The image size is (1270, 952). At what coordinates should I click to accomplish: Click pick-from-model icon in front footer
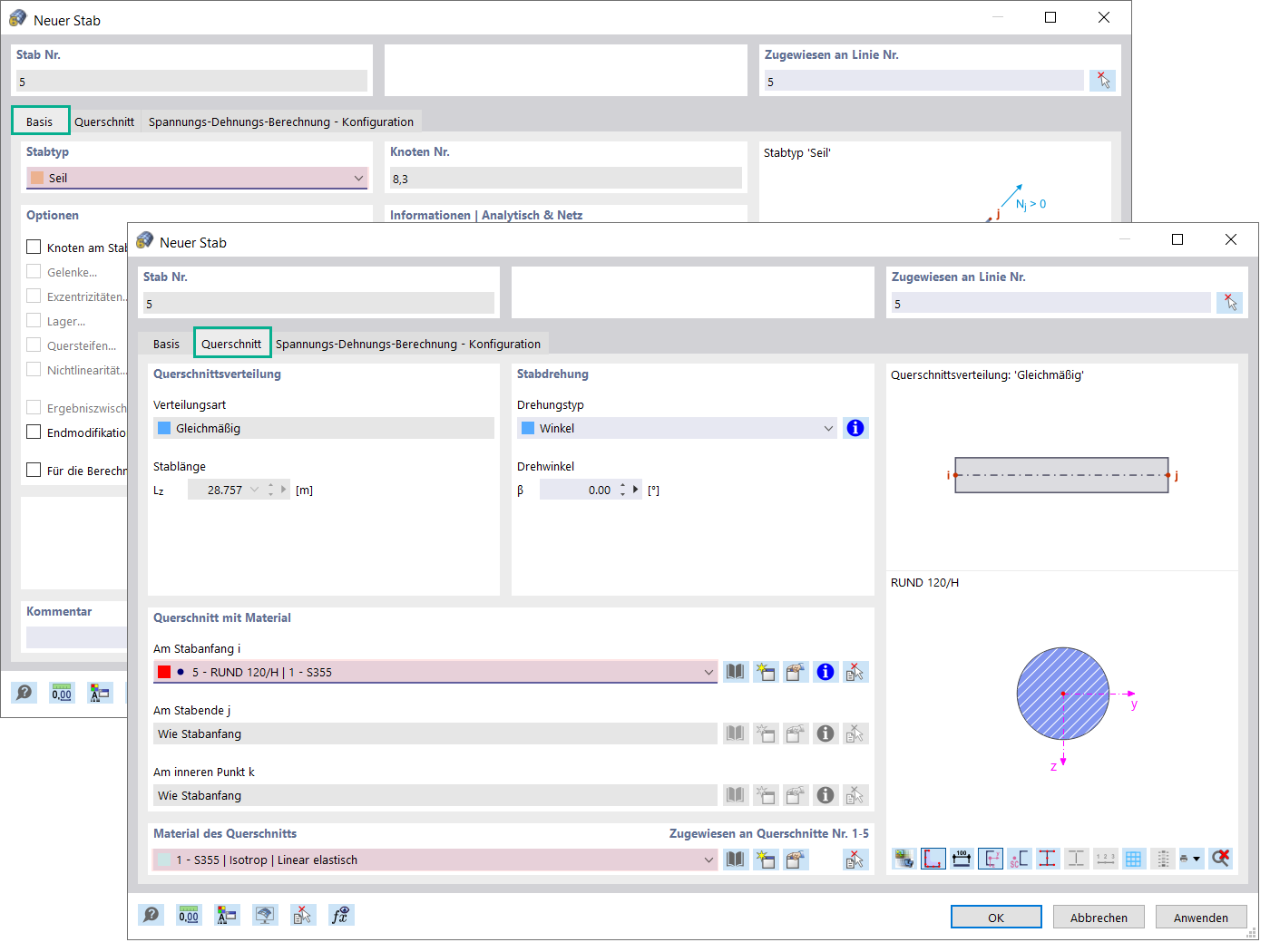point(303,916)
